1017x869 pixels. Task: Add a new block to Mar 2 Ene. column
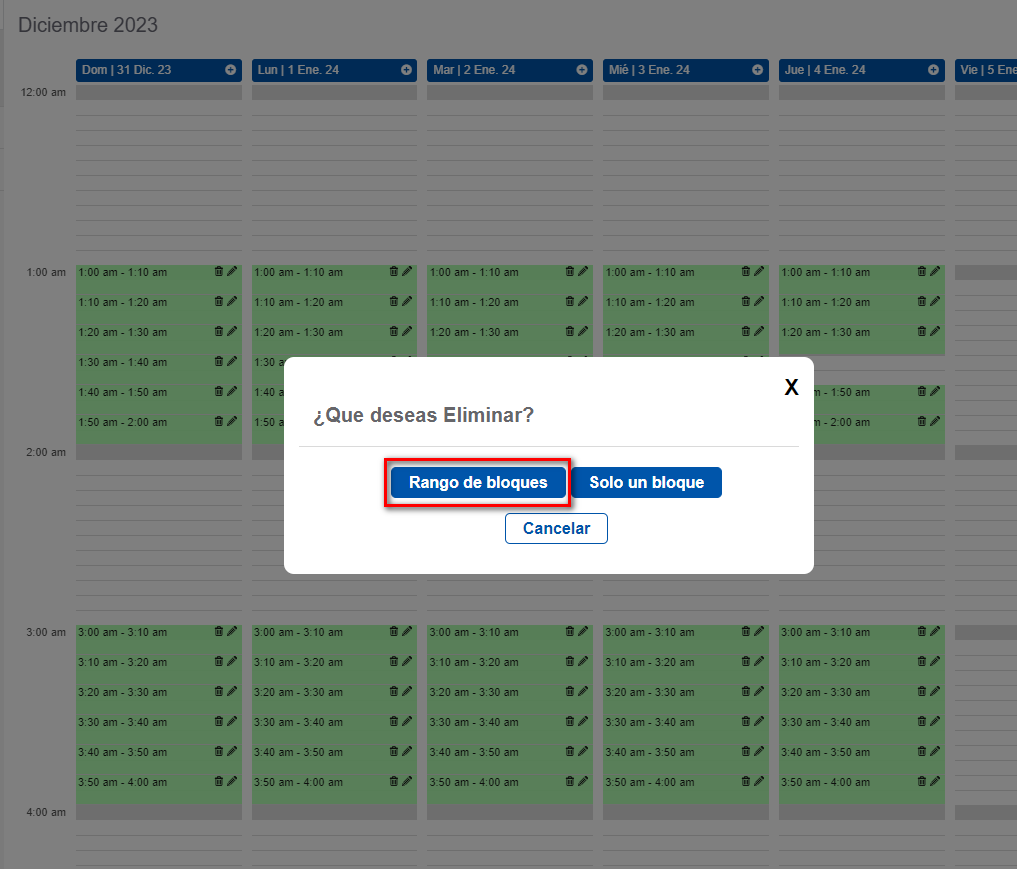pos(581,70)
